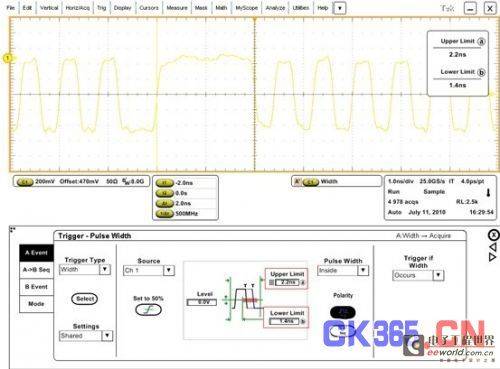The height and width of the screenshot is (369, 500).
Task: Expand the Trigger if Width Occurs dropdown
Action: point(438,275)
